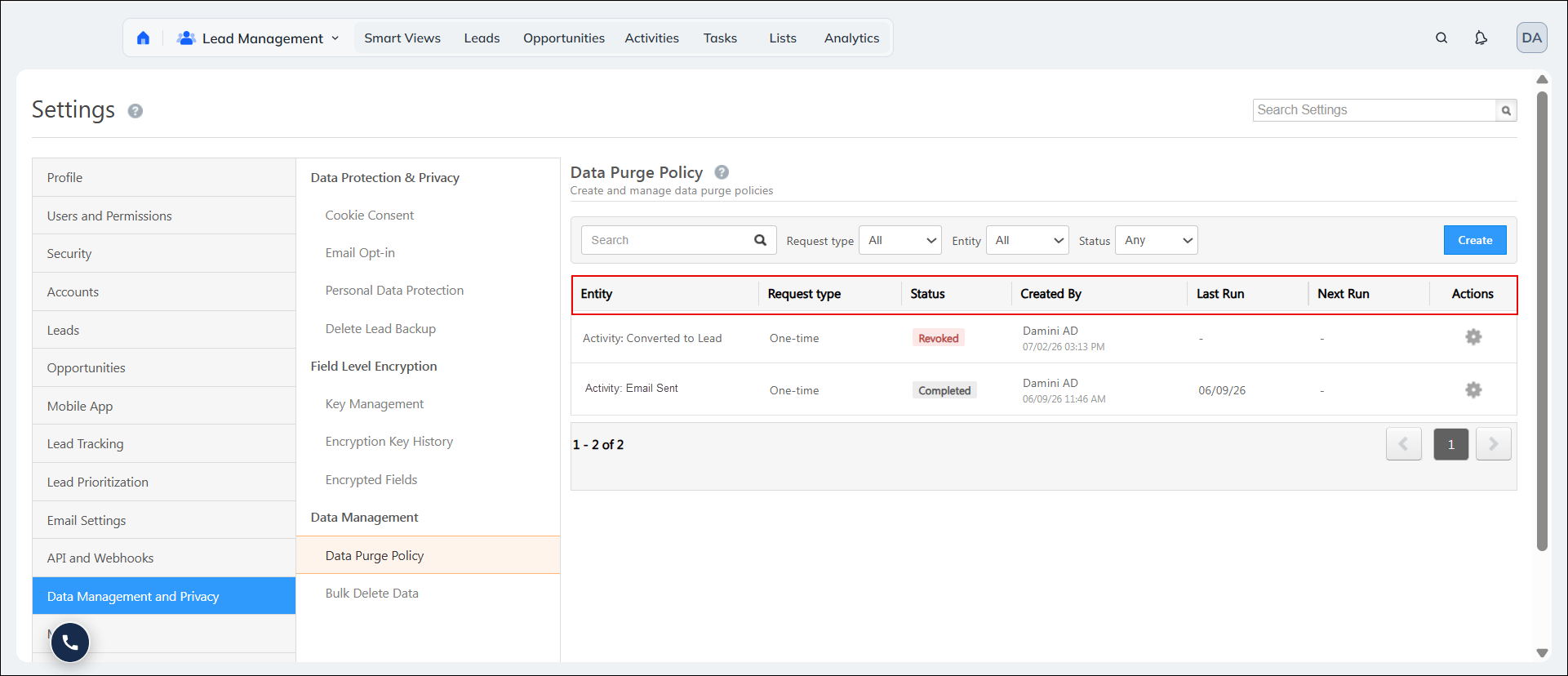Open Email Opt-in
This screenshot has height=676, width=1568.
point(360,252)
